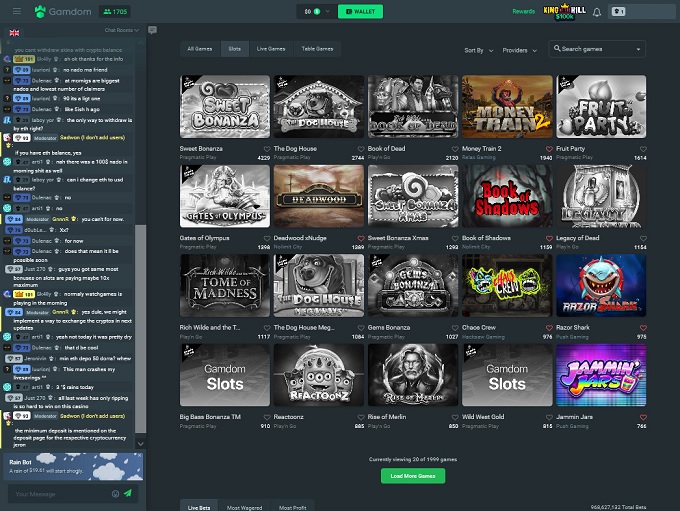Viewport: 680px width, 511px height.
Task: Open the search games dropdown arrow
Action: point(638,49)
